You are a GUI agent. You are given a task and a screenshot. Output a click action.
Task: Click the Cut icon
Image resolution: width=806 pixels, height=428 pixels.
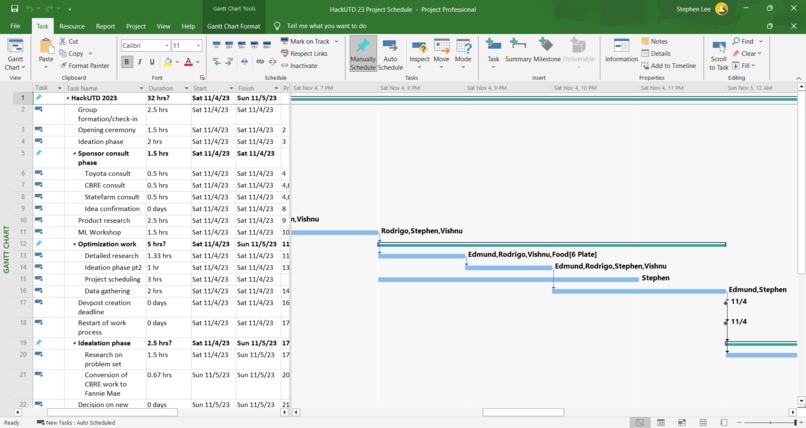[63, 41]
